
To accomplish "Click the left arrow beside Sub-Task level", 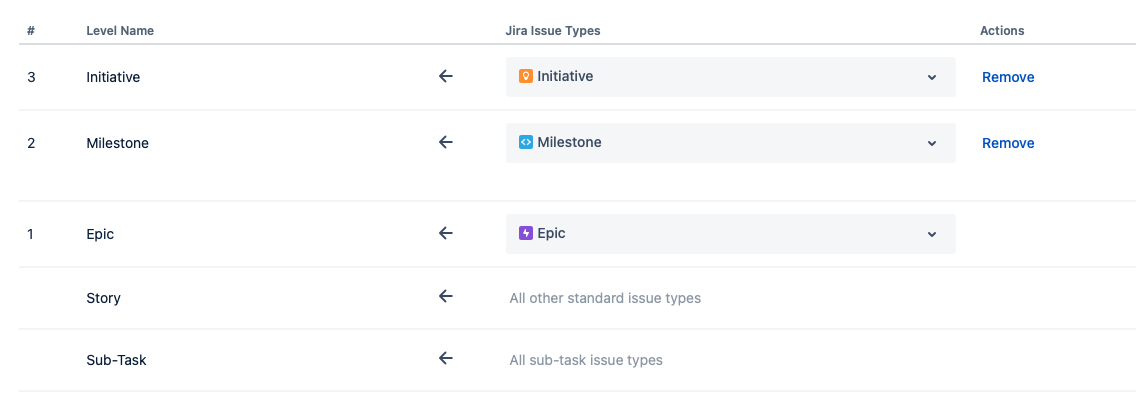I will pyautogui.click(x=446, y=358).
